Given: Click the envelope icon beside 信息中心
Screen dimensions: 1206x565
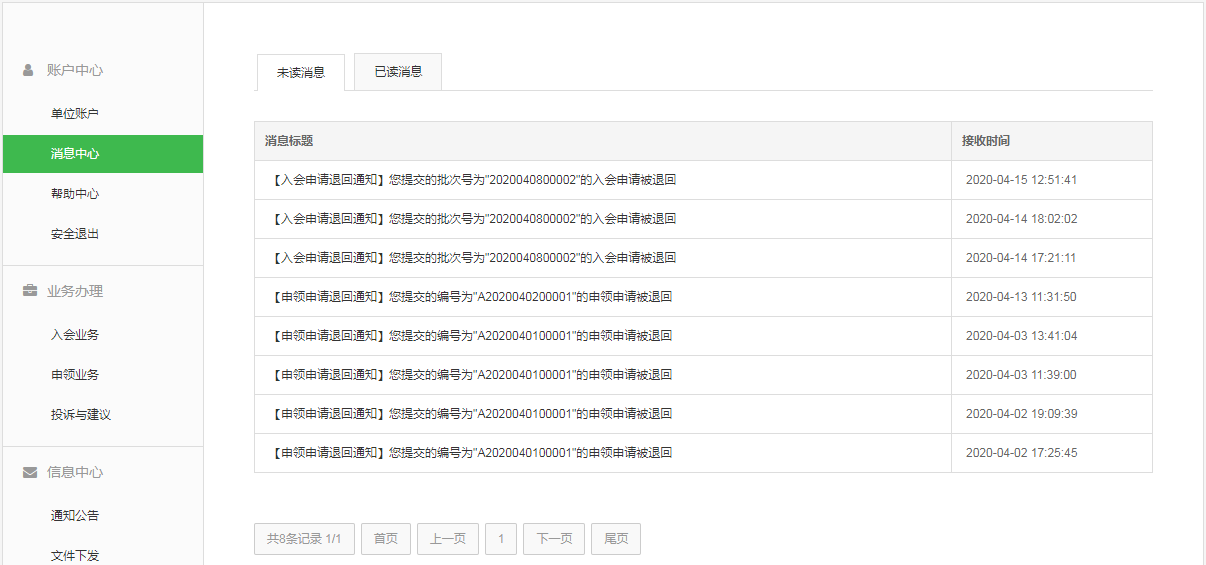Looking at the screenshot, I should click(30, 472).
